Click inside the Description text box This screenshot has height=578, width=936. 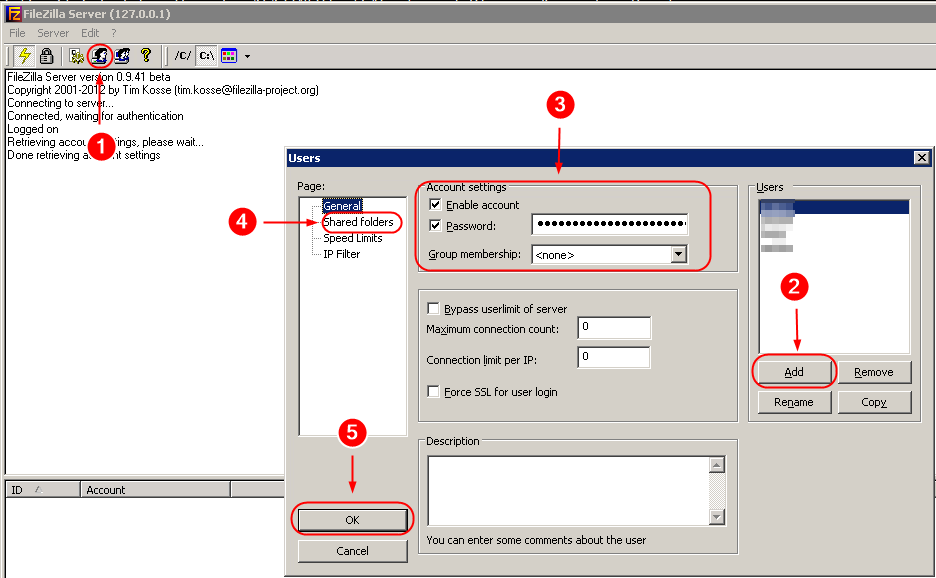[568, 491]
